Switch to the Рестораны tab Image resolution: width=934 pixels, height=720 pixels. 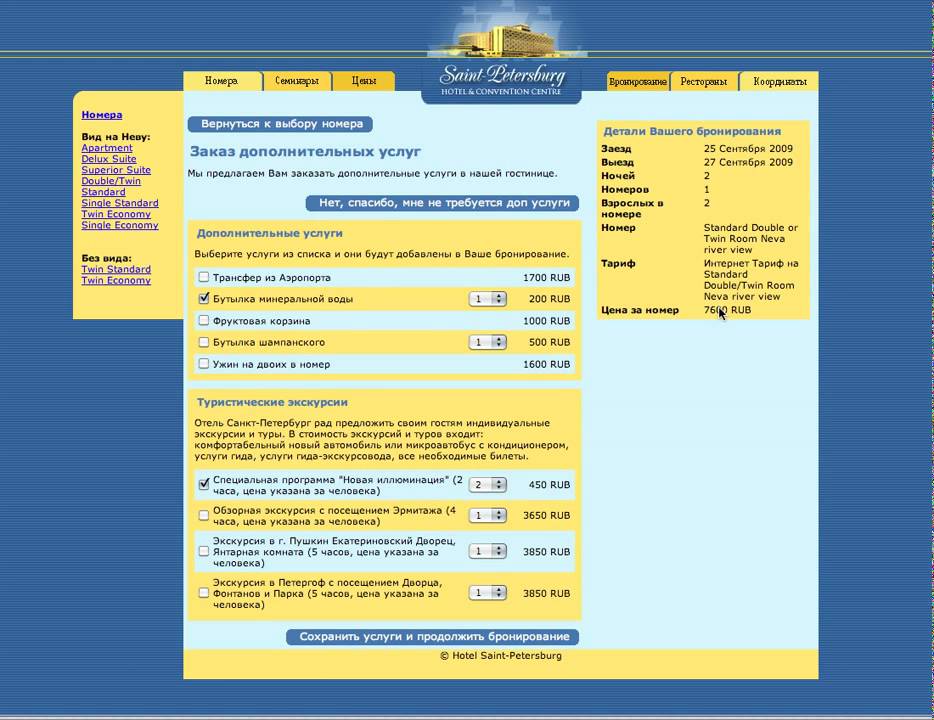point(704,82)
